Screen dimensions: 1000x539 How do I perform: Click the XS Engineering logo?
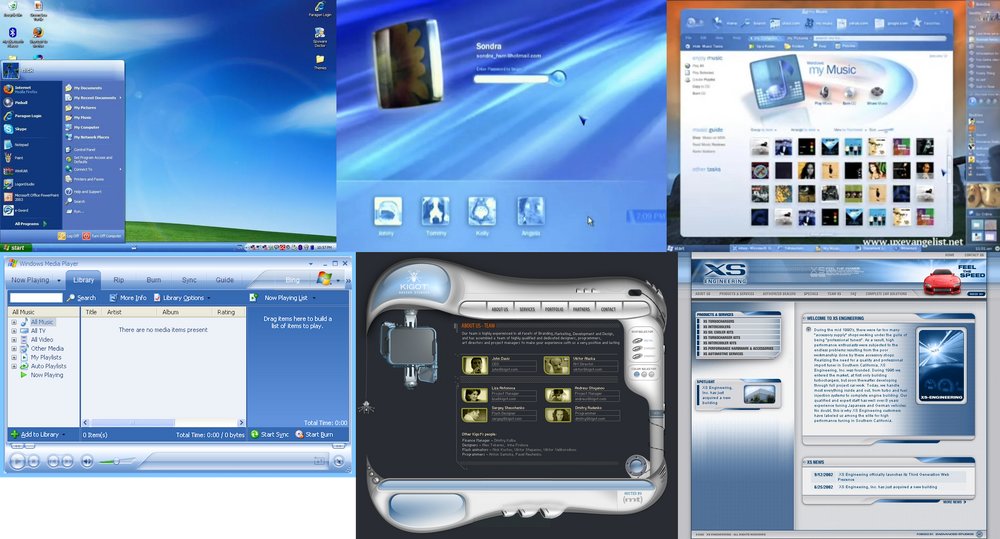725,272
